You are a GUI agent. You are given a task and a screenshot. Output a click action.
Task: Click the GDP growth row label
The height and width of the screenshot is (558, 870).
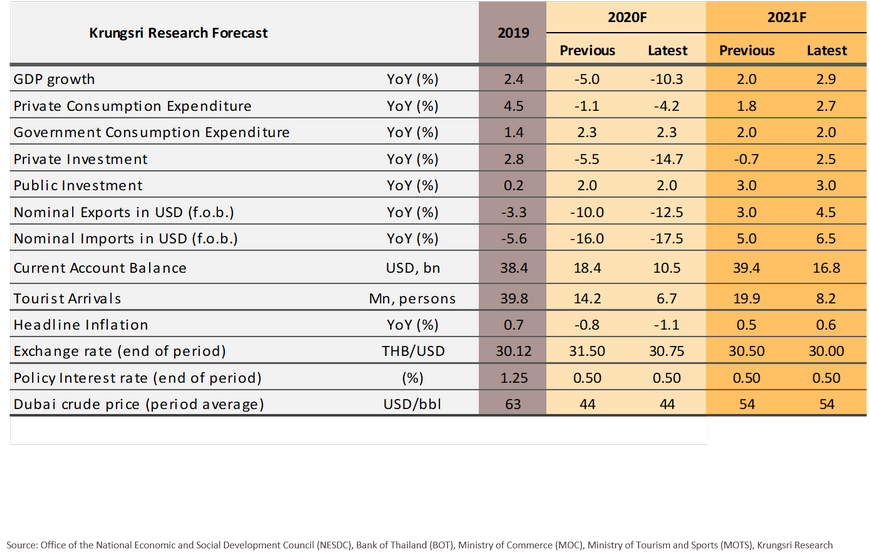(x=54, y=79)
